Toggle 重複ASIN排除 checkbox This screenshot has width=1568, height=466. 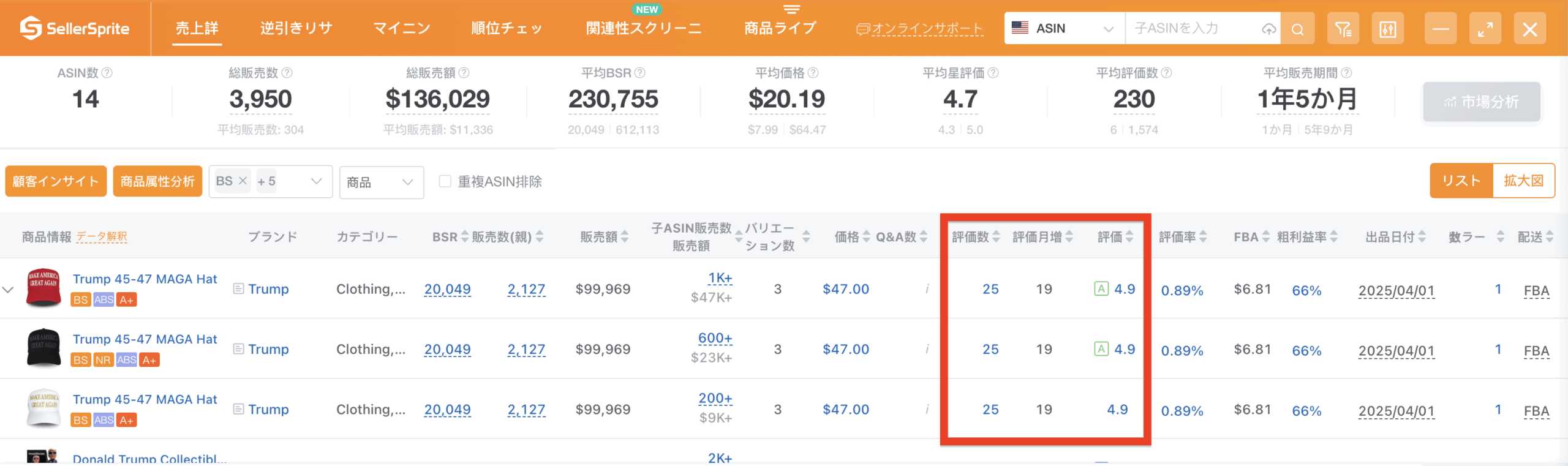pyautogui.click(x=445, y=181)
